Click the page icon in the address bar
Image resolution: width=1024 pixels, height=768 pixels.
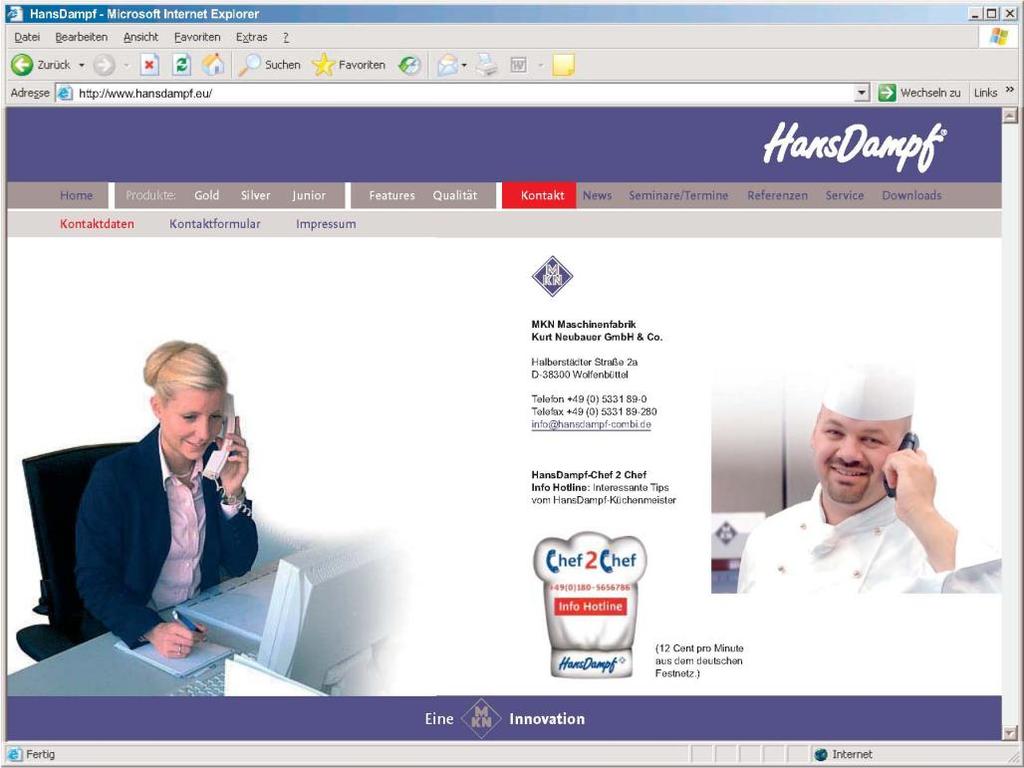coord(65,93)
